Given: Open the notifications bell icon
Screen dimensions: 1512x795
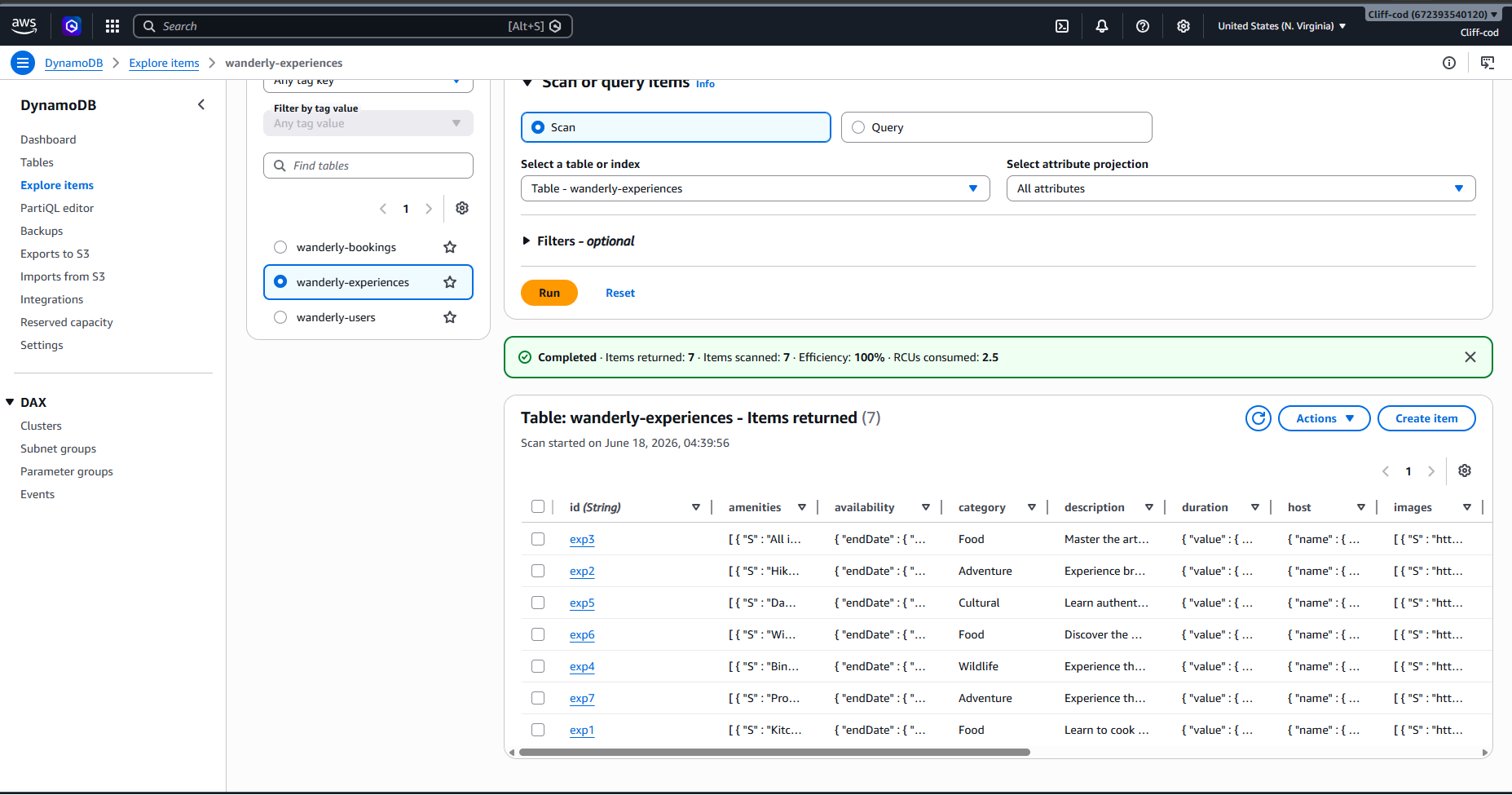Looking at the screenshot, I should (x=1102, y=26).
